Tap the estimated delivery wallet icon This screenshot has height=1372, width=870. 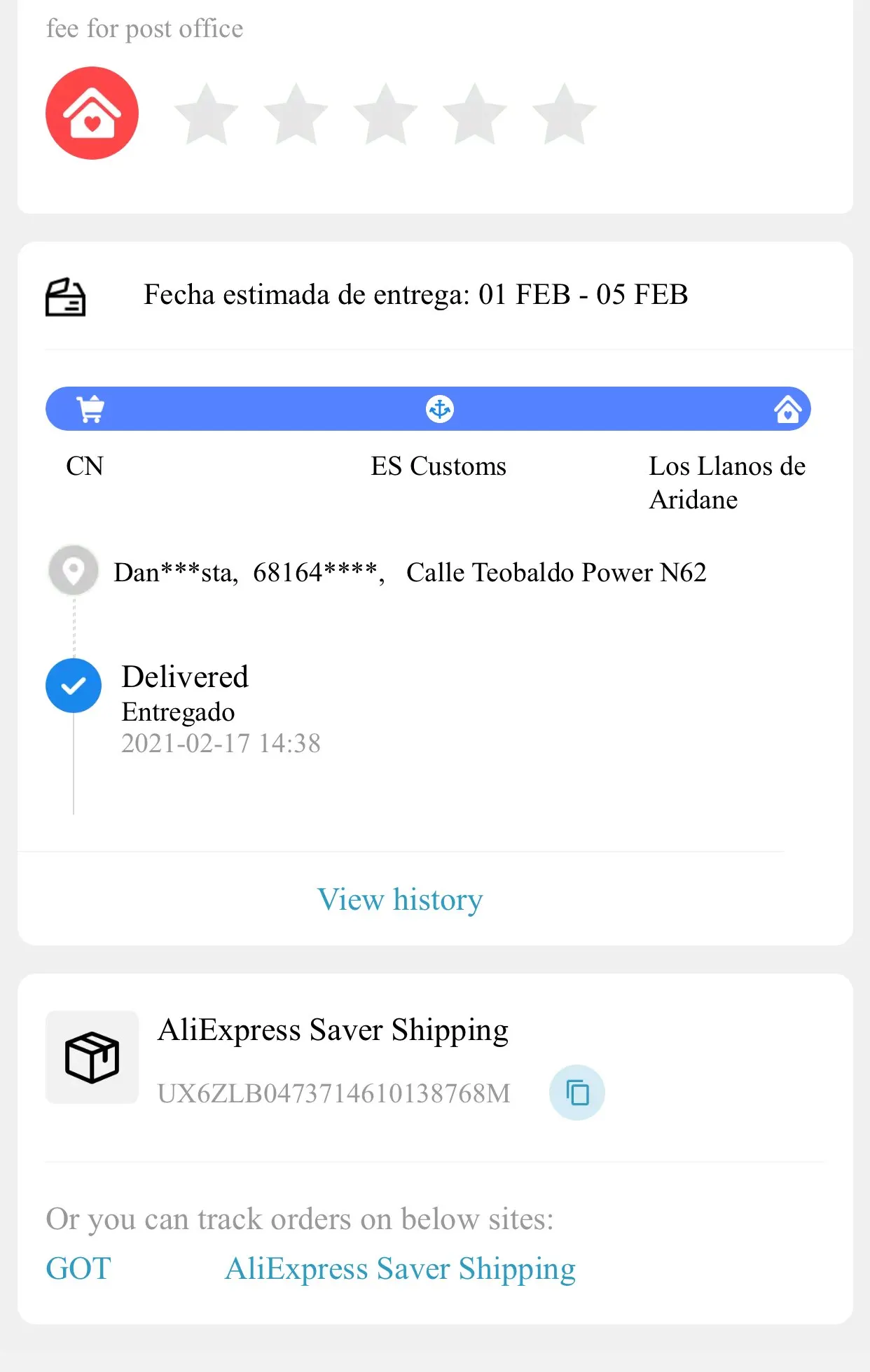pyautogui.click(x=66, y=297)
